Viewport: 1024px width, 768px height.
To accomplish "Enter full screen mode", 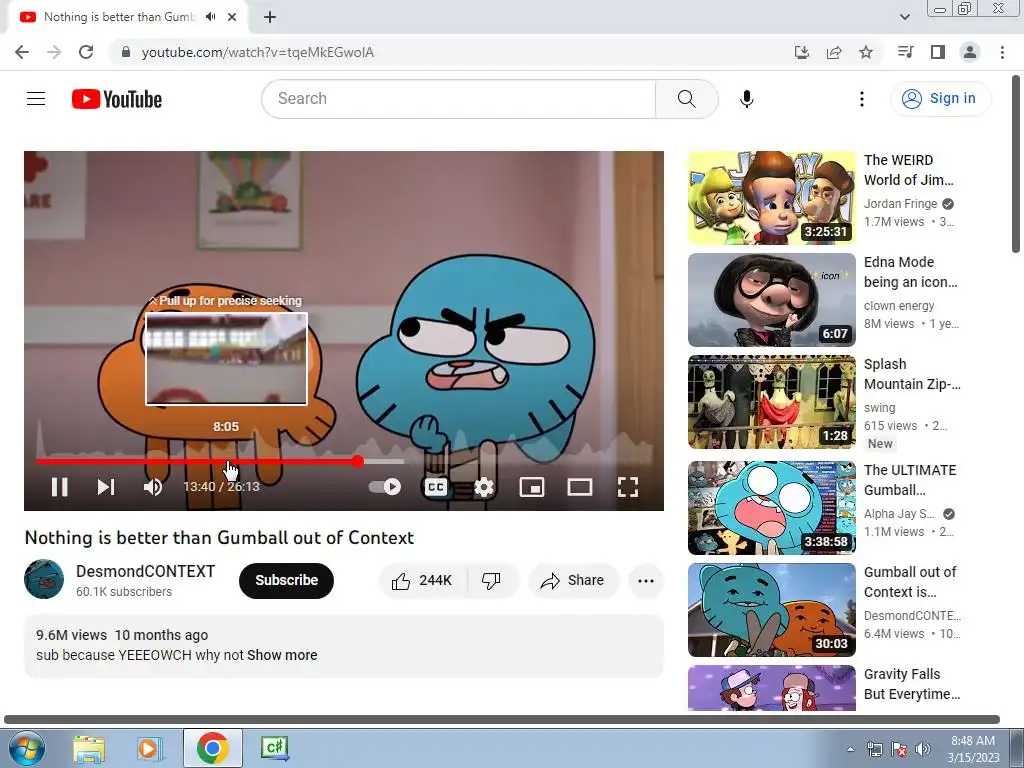I will click(x=628, y=487).
